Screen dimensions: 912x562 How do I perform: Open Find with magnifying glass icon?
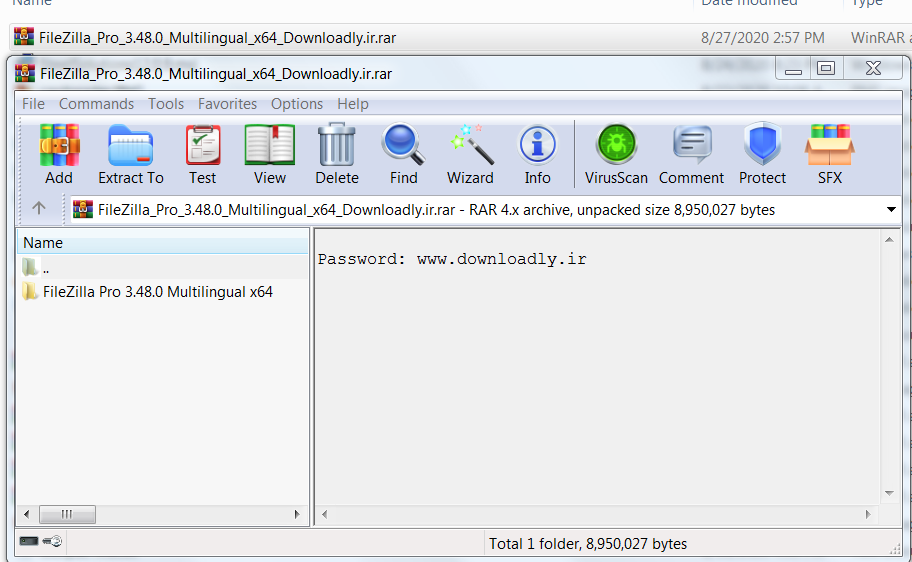click(x=403, y=145)
